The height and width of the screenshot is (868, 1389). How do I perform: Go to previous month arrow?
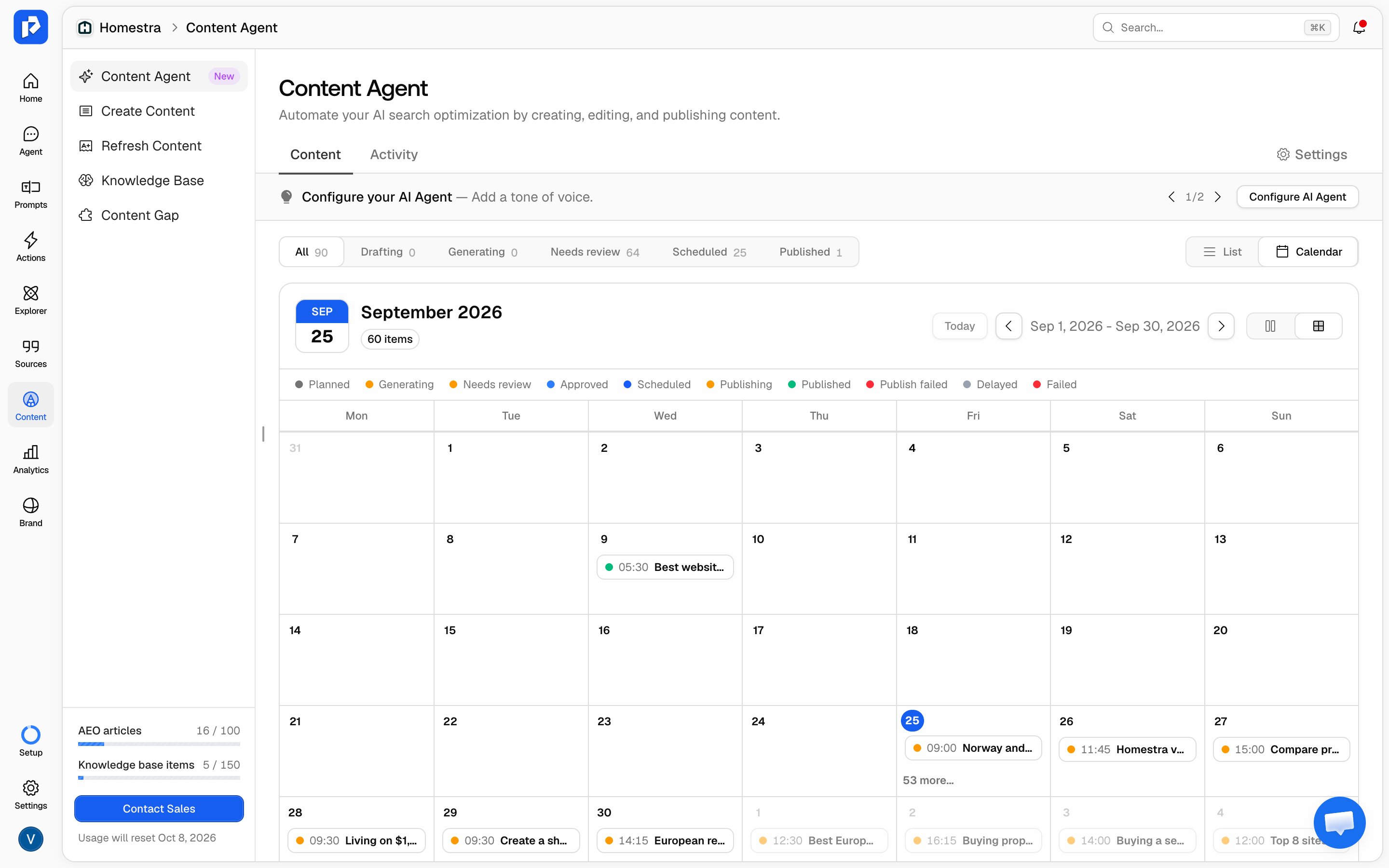pos(1008,326)
